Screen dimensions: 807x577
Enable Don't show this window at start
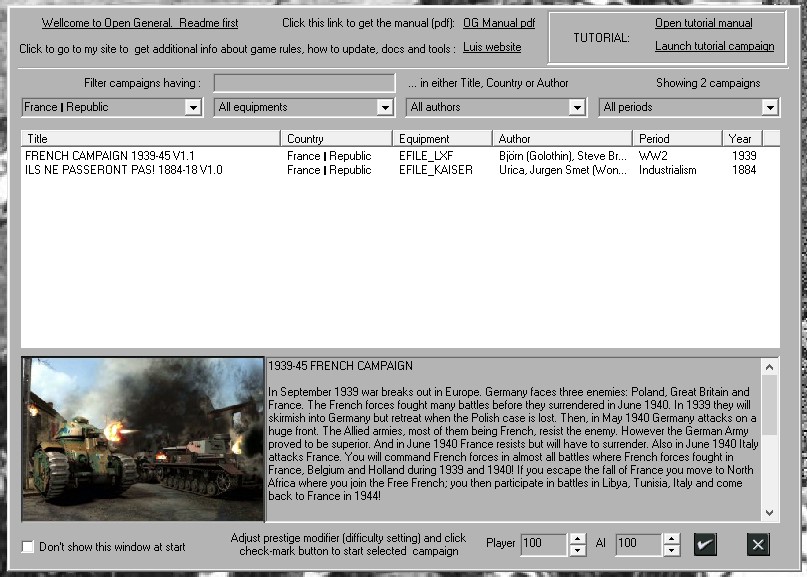pyautogui.click(x=28, y=547)
